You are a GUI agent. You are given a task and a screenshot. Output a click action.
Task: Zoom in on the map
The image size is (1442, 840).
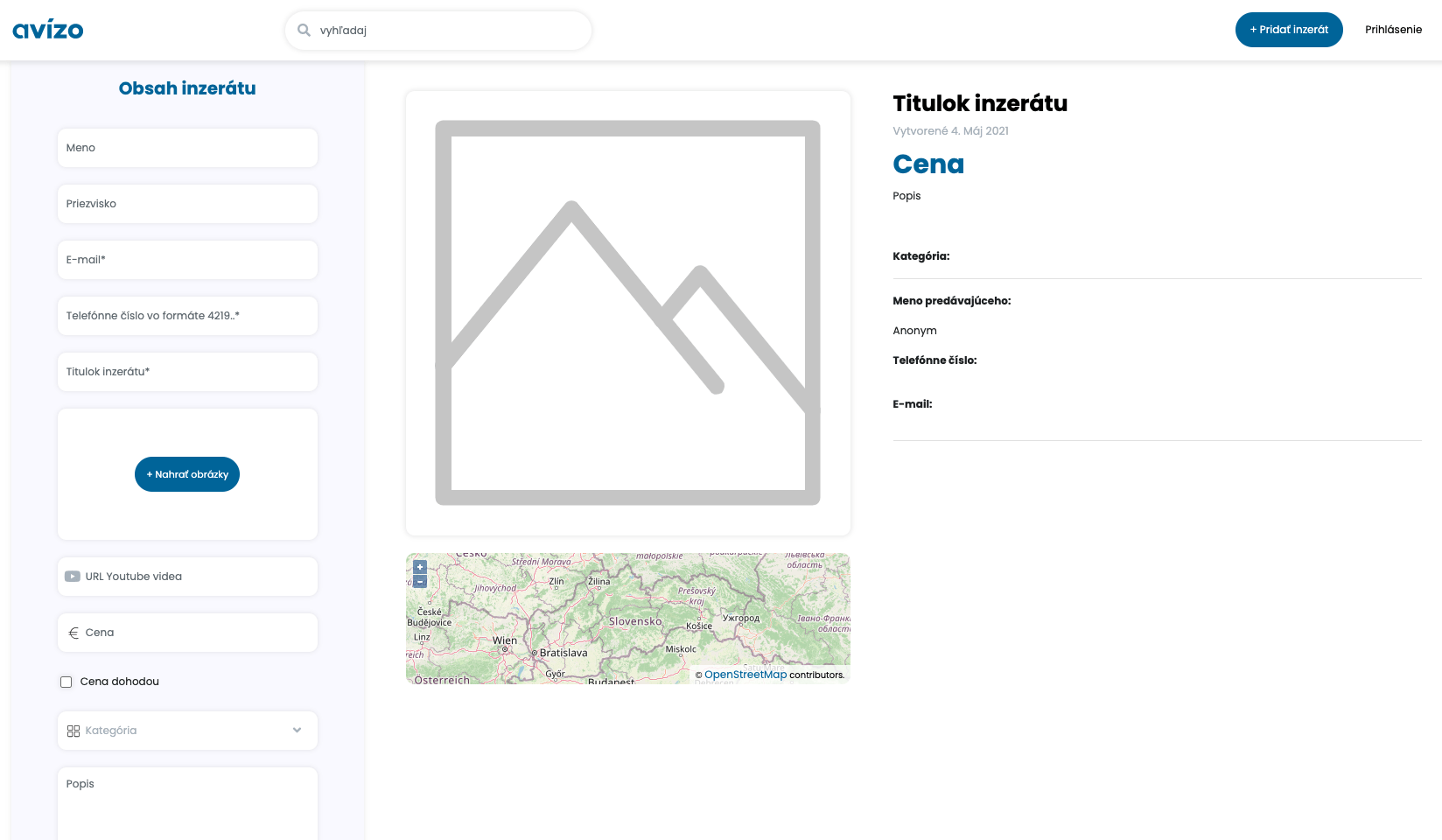tap(420, 567)
